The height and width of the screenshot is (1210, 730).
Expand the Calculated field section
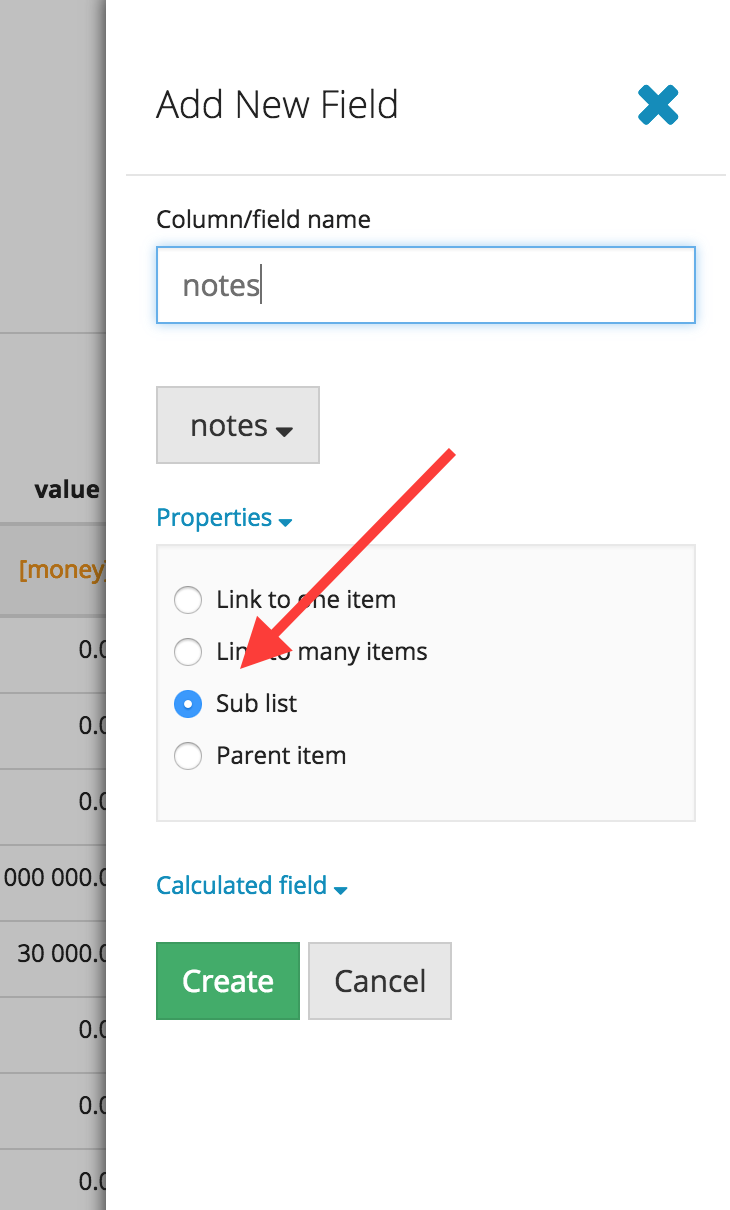coord(251,886)
